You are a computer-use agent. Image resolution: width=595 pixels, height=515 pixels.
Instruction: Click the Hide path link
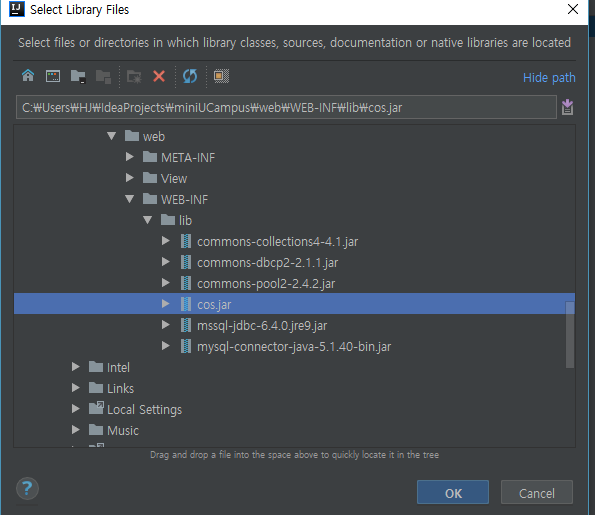(549, 78)
